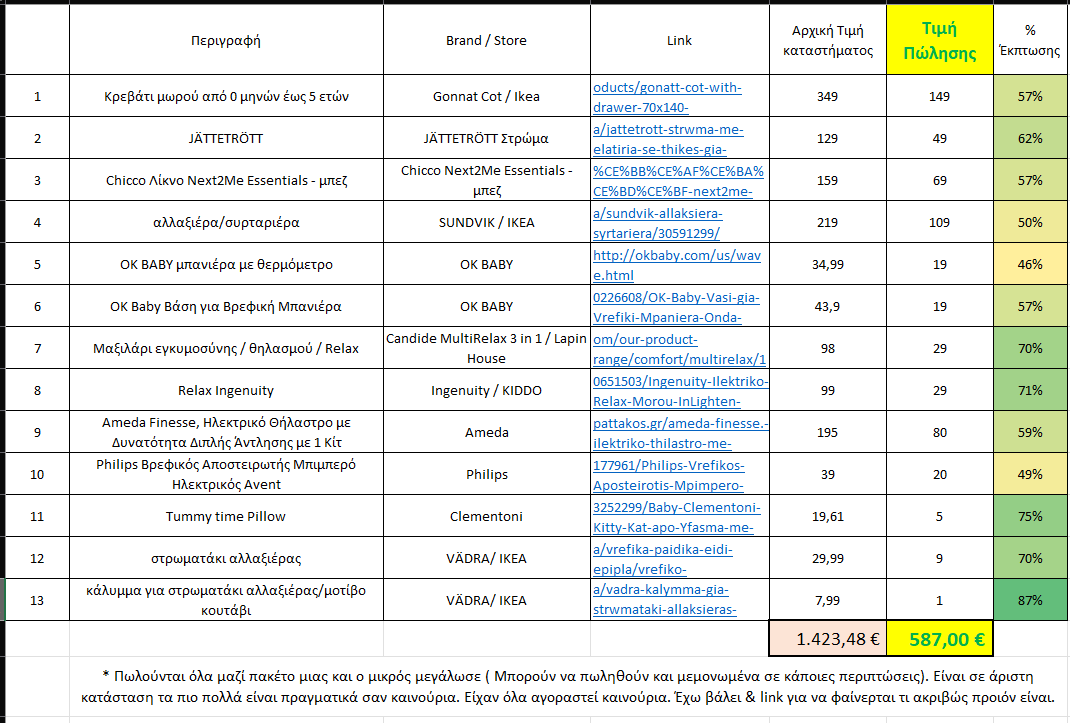Click the 'JÄTTETRÖTT Στρώμα' brand cell
The image size is (1070, 723).
tap(487, 139)
